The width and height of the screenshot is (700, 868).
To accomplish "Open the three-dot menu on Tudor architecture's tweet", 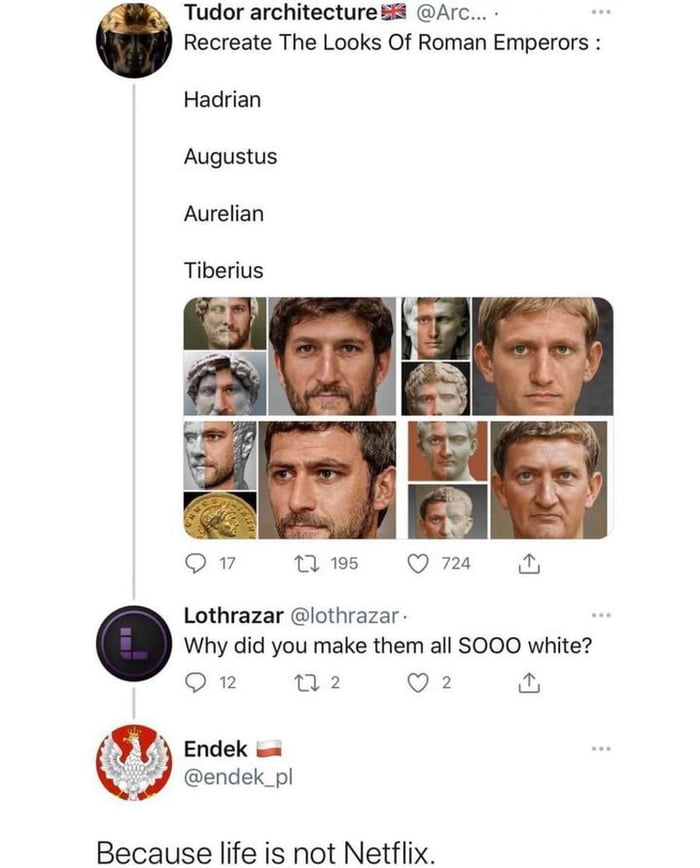I will tap(601, 11).
